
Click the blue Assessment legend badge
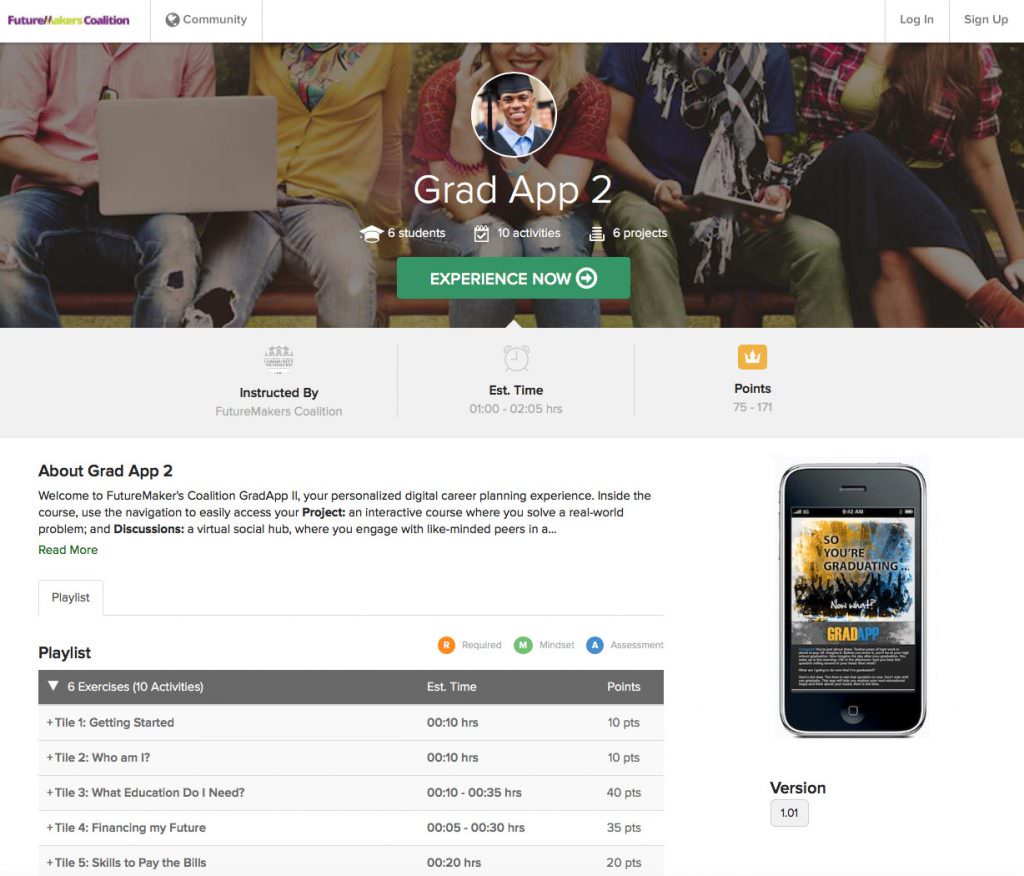(595, 645)
